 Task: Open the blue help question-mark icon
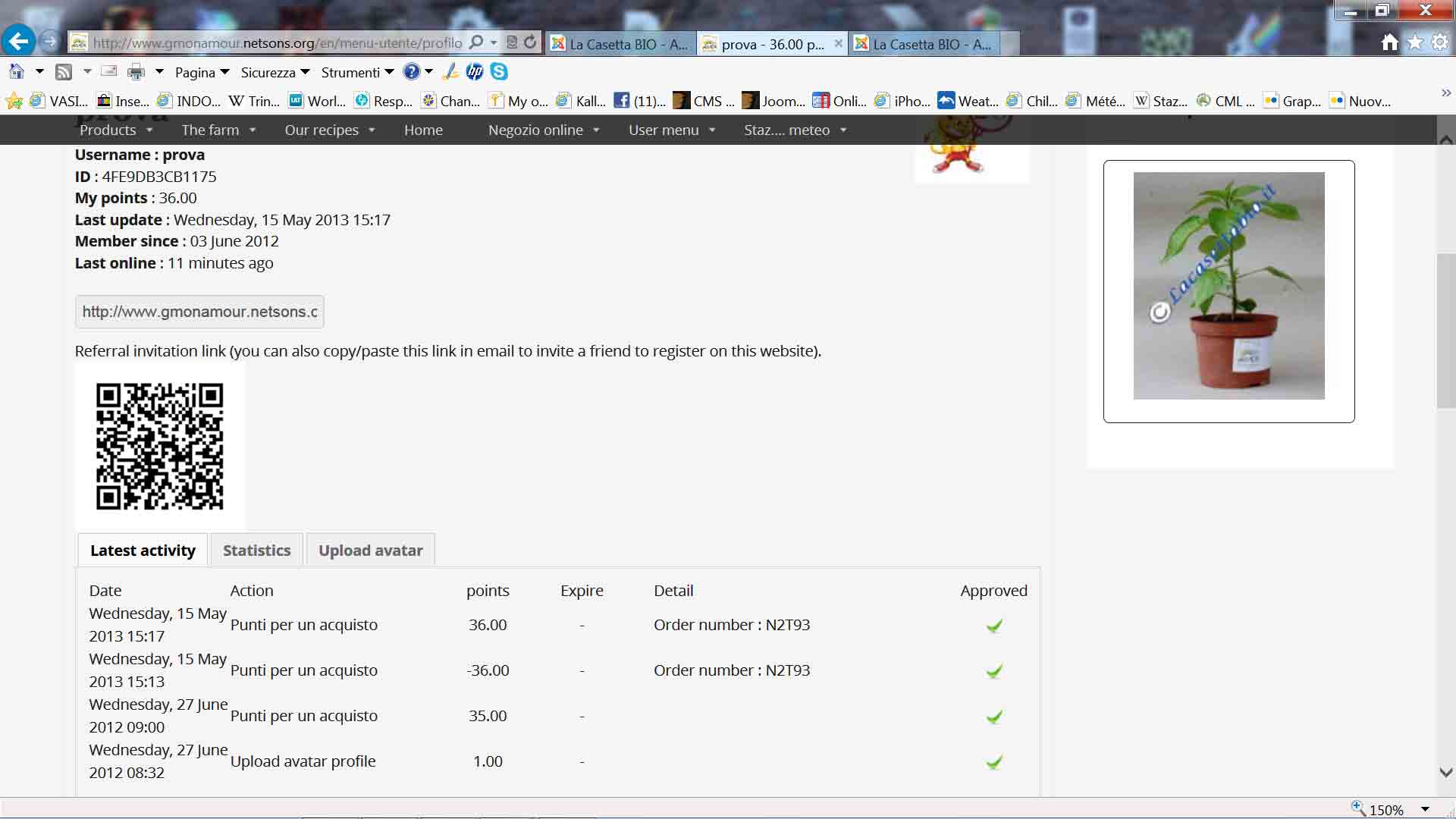point(411,72)
